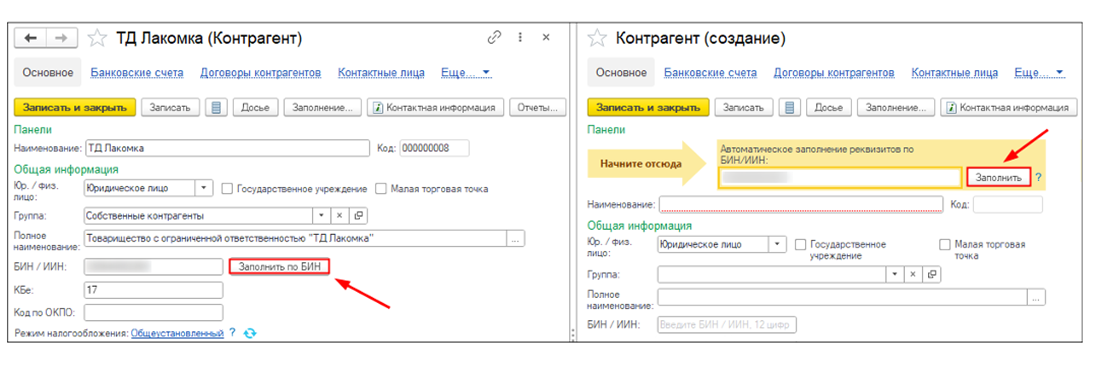Click Записать button in creation window
Screen dimensions: 1104x368
[744, 108]
